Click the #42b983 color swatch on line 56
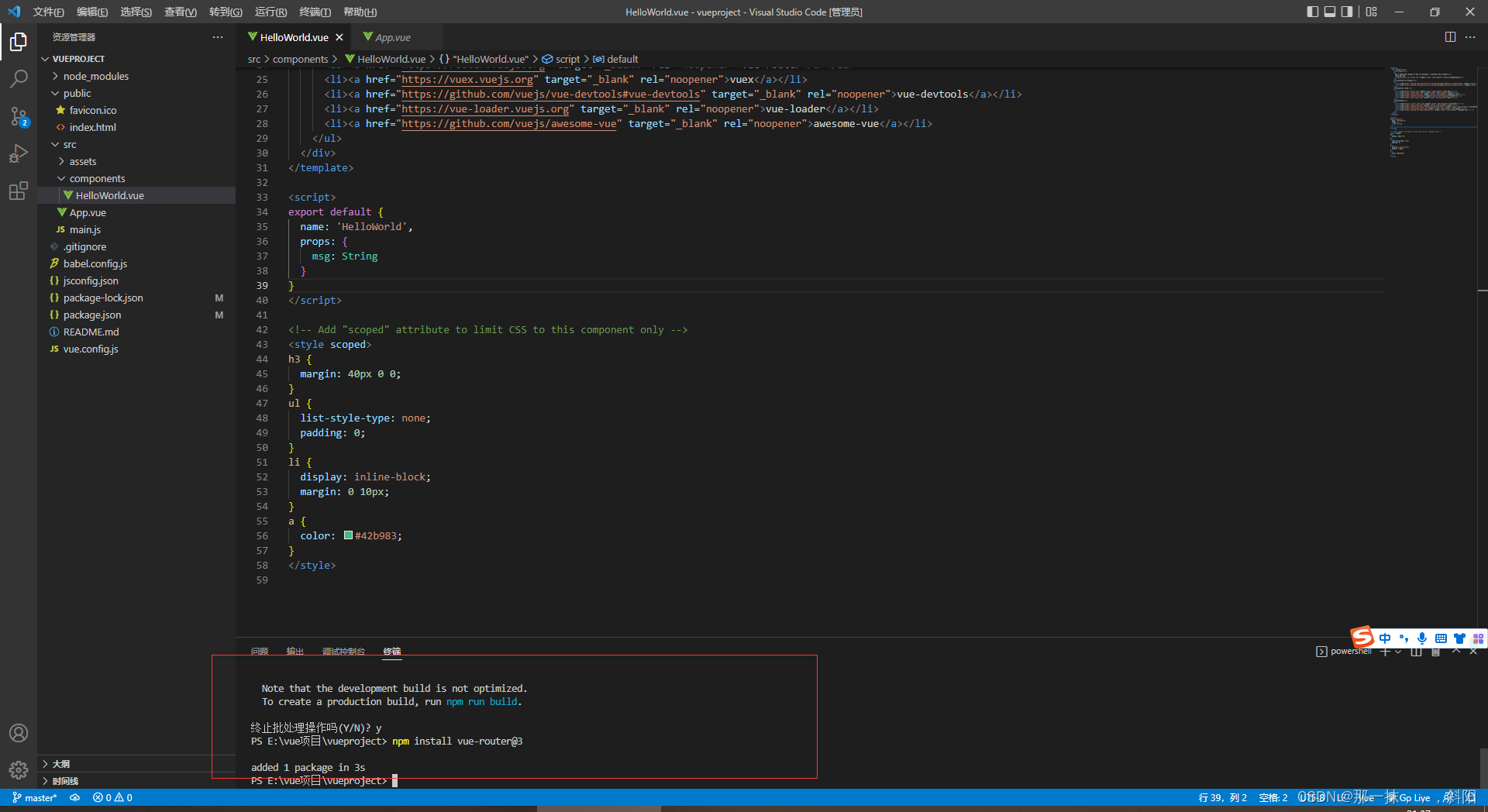This screenshot has width=1488, height=812. coord(349,535)
